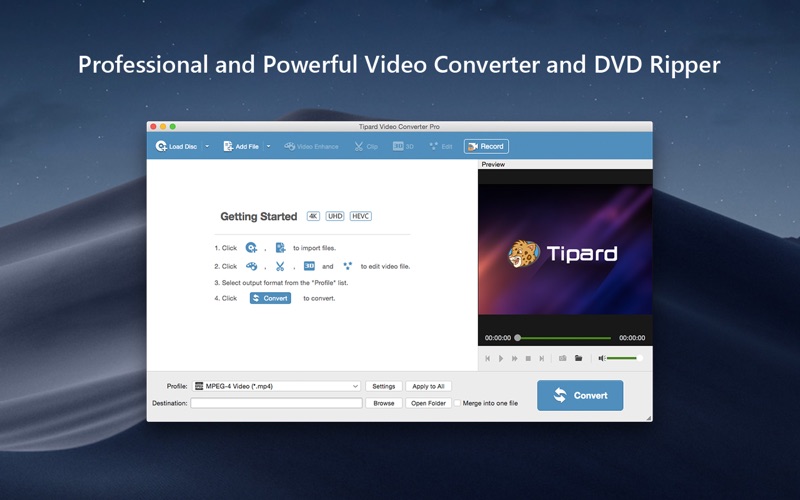Click the Getting Started heading

point(259,216)
